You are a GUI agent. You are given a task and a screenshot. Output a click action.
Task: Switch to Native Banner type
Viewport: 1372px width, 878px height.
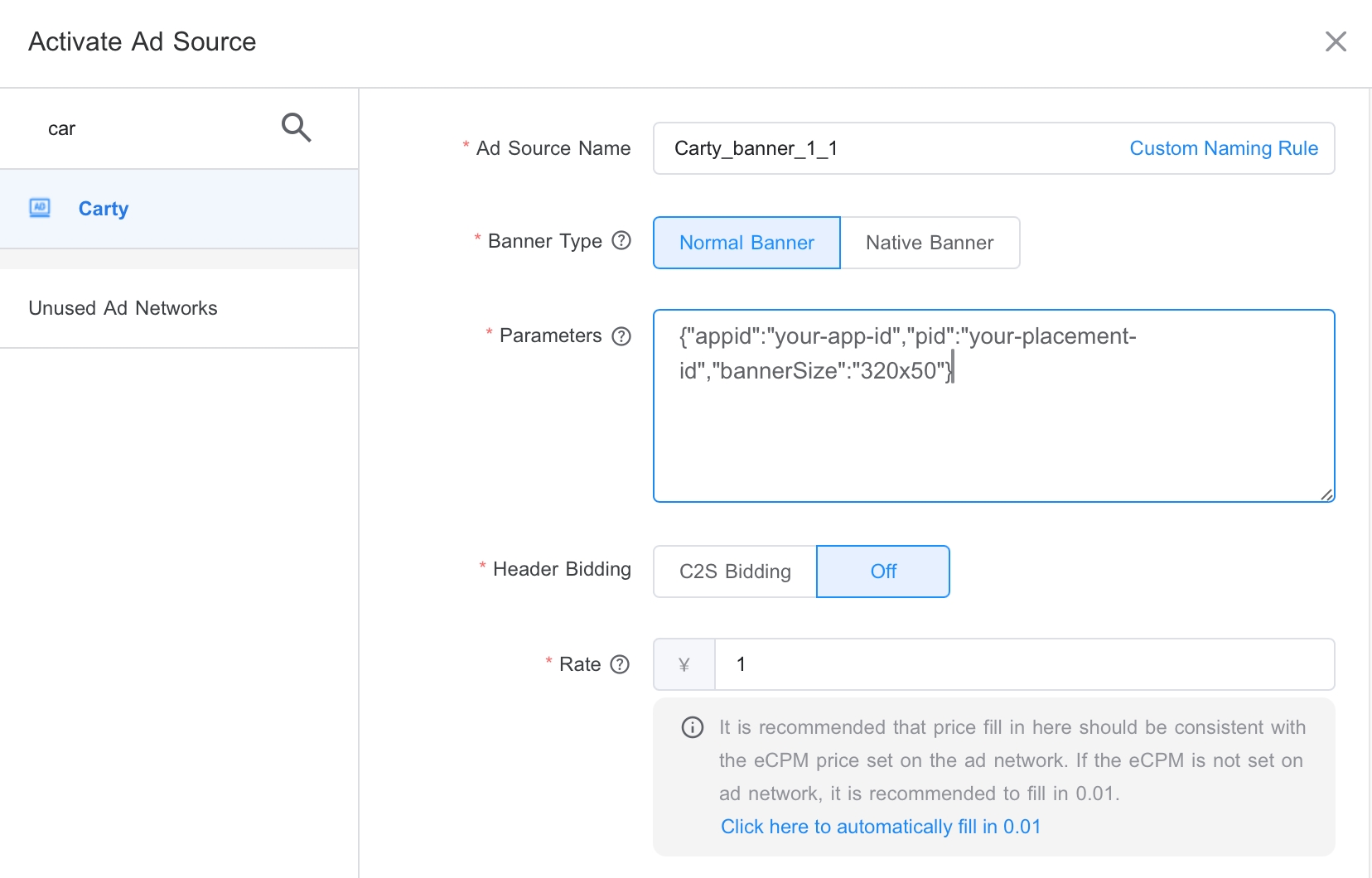pos(929,243)
